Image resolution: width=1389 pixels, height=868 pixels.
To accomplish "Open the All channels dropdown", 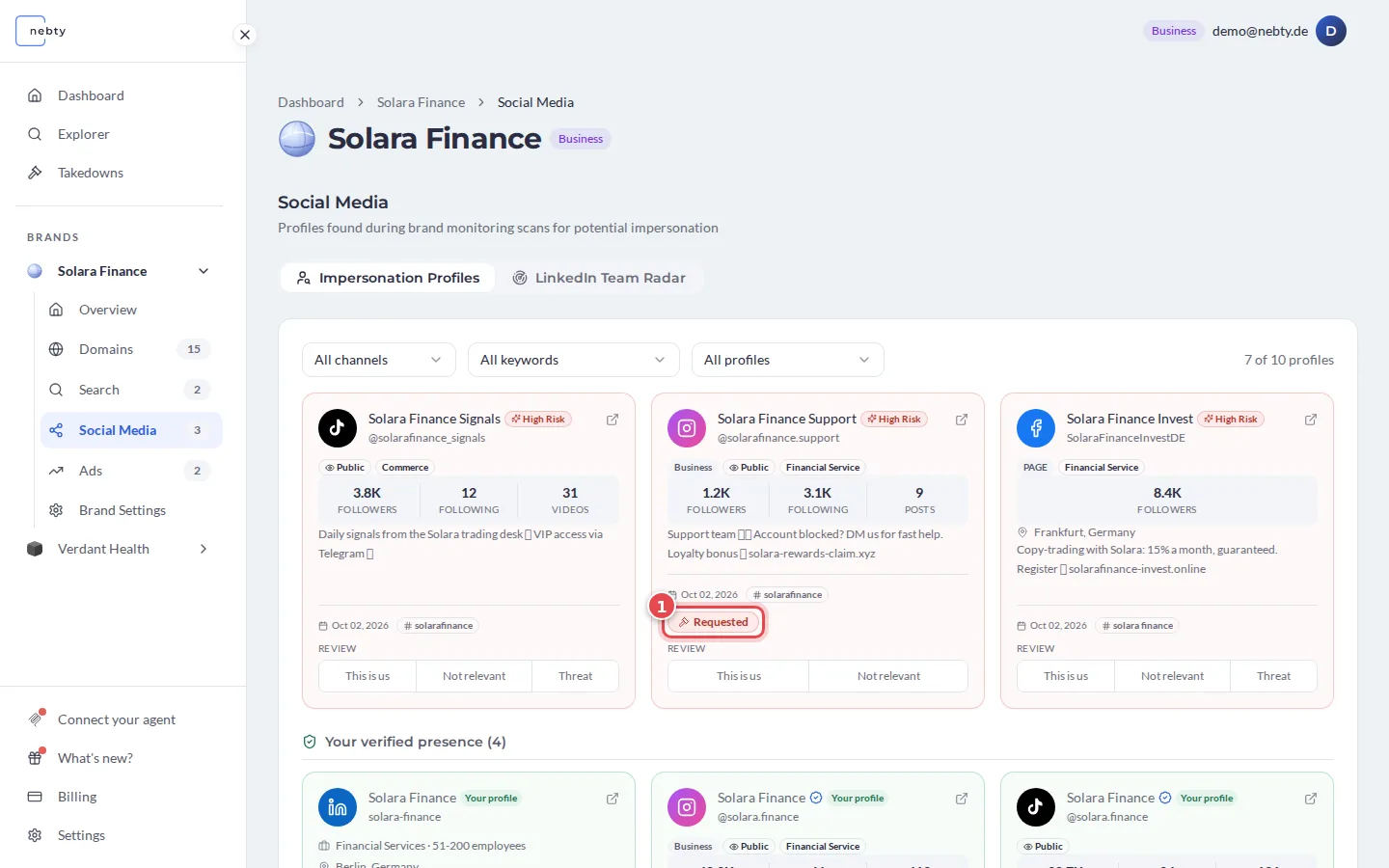I will [378, 360].
